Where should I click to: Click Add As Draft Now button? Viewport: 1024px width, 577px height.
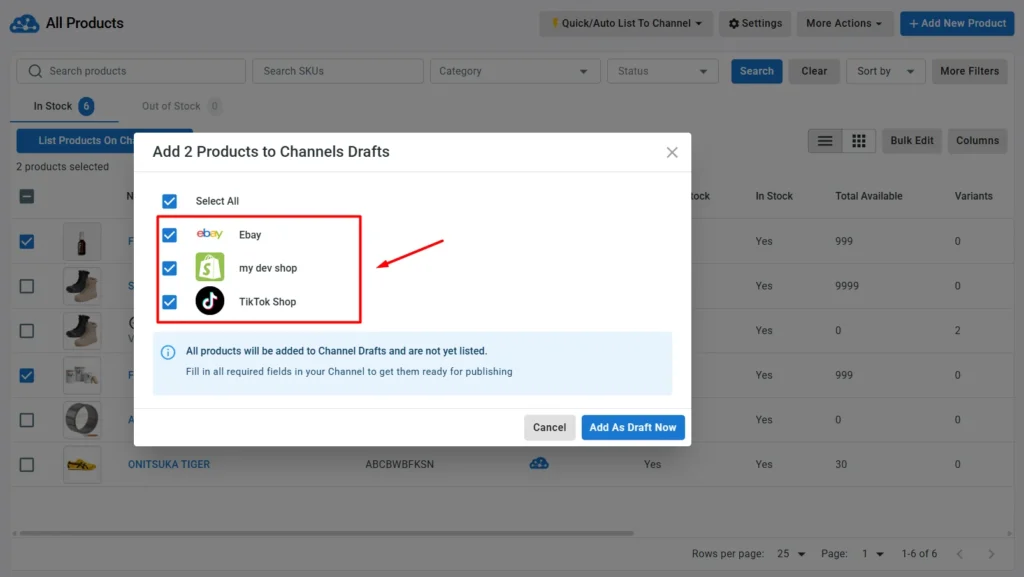(633, 428)
